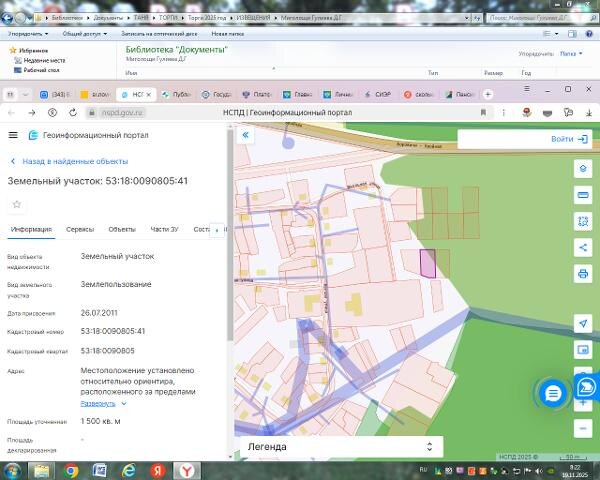Image resolution: width=600 pixels, height=480 pixels.
Task: Switch to the Объекты tab
Action: point(122,229)
